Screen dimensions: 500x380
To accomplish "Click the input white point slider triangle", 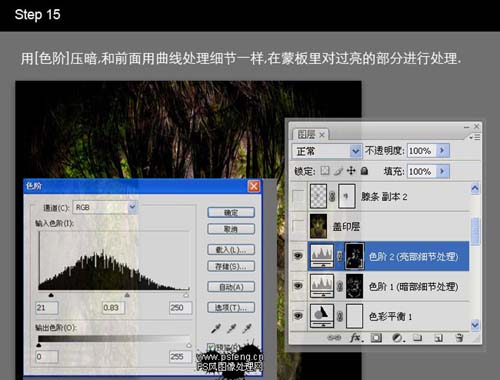I will coord(186,295).
